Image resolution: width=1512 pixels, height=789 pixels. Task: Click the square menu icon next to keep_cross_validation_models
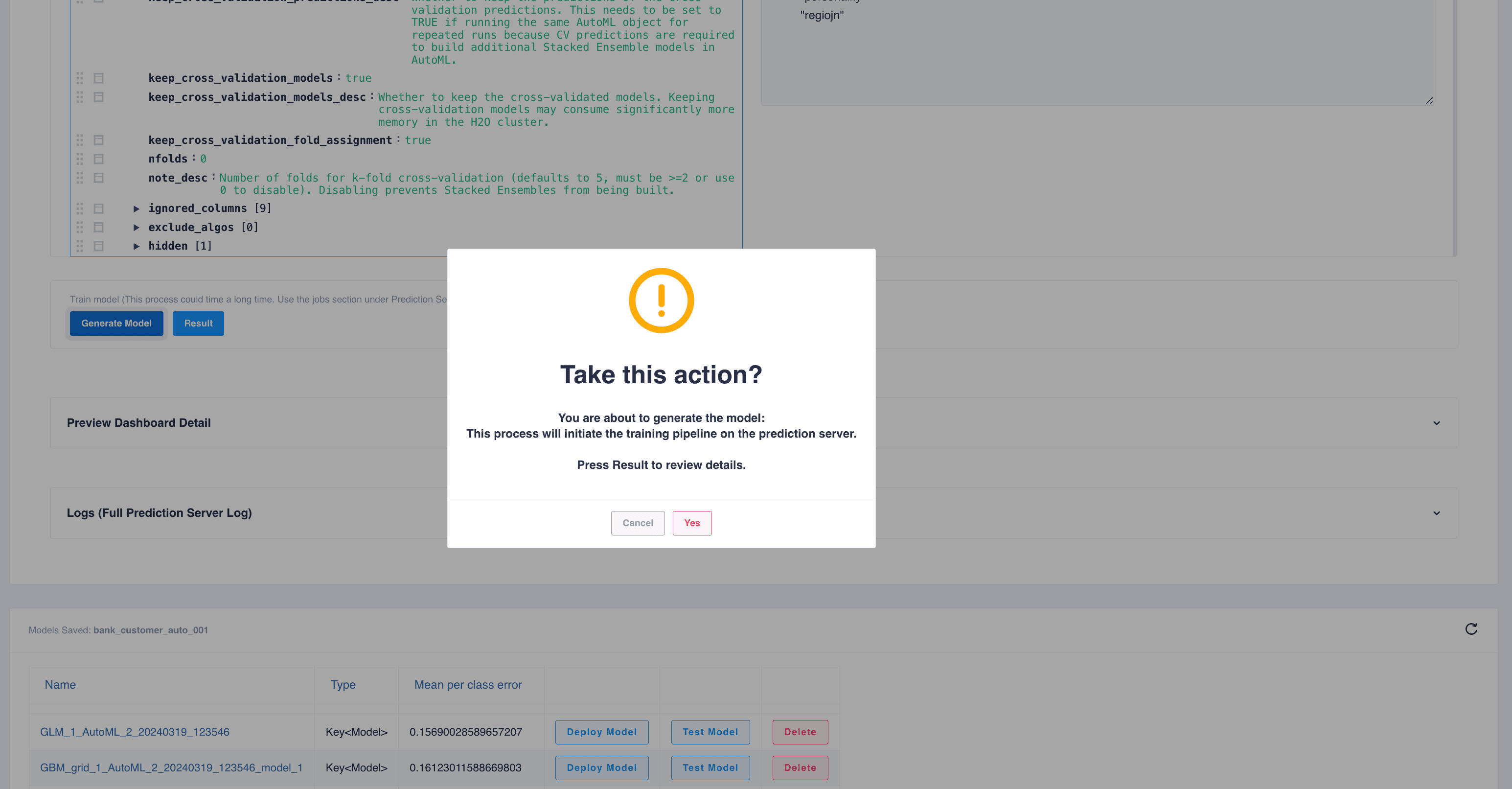(99, 78)
